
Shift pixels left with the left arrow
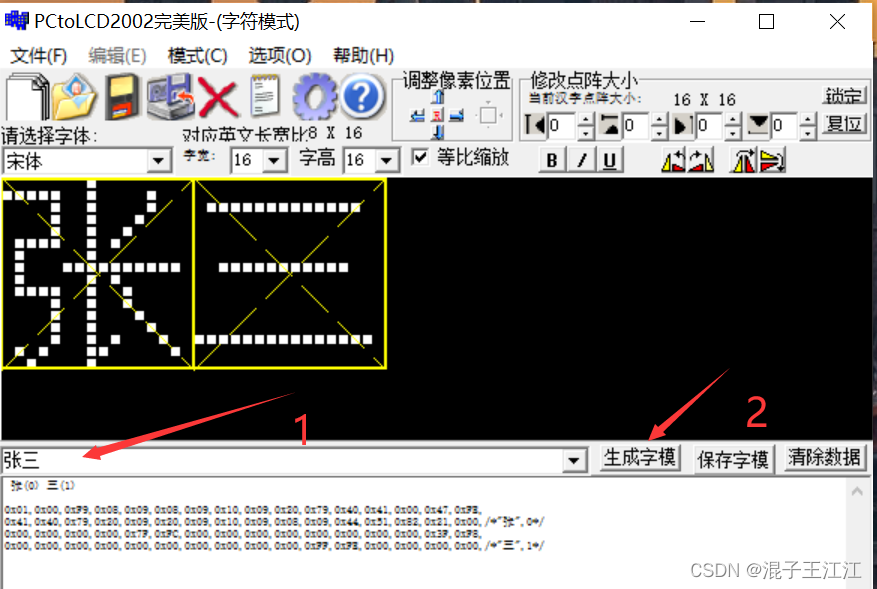tap(417, 116)
